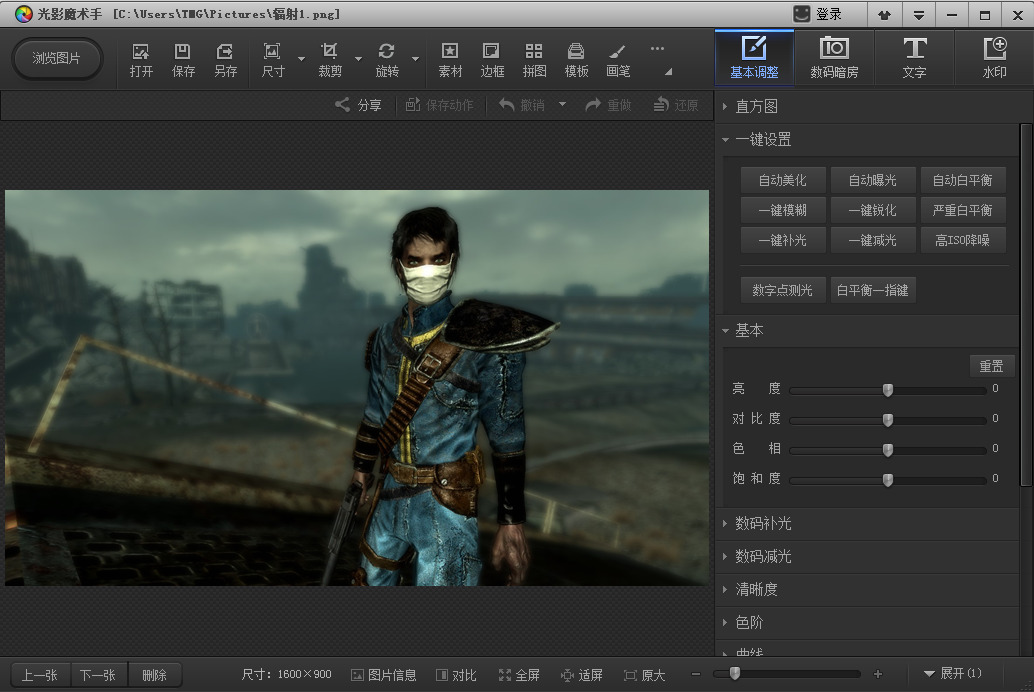1034x692 pixels.
Task: Open the 旋转 (Rotate) dropdown arrow
Action: pyautogui.click(x=414, y=59)
